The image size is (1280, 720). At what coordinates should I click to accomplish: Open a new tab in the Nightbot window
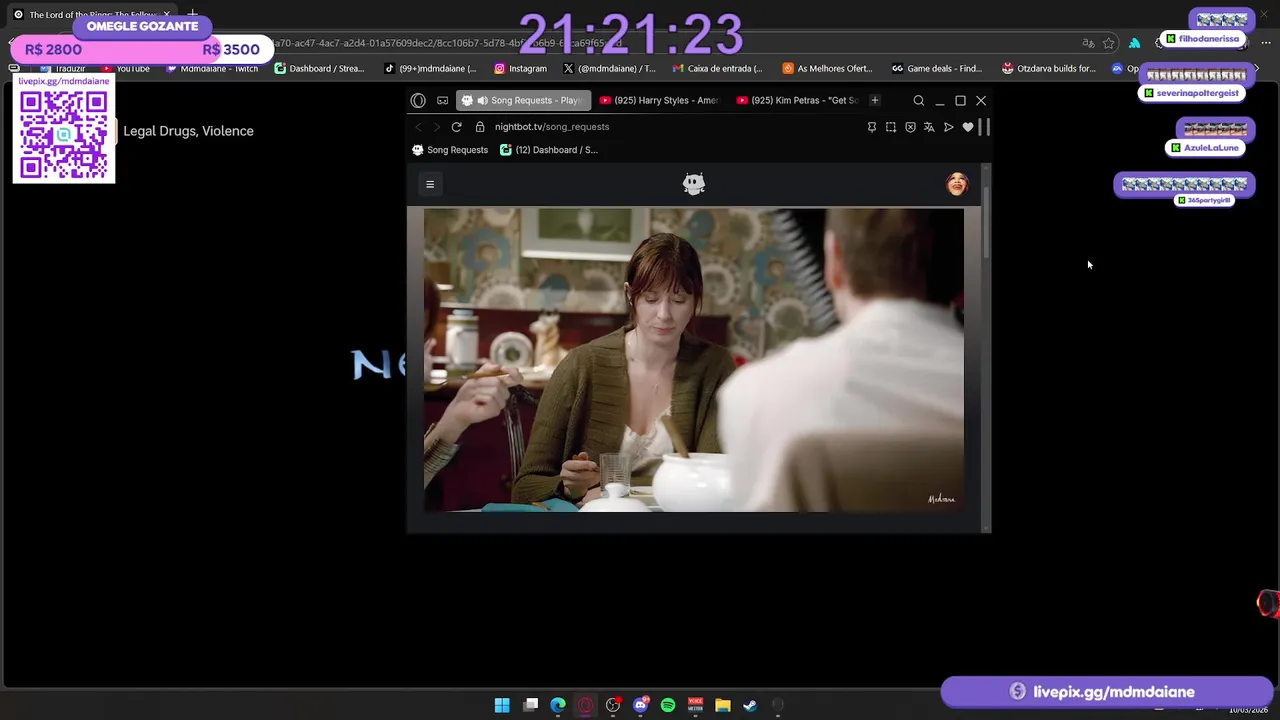(x=875, y=100)
